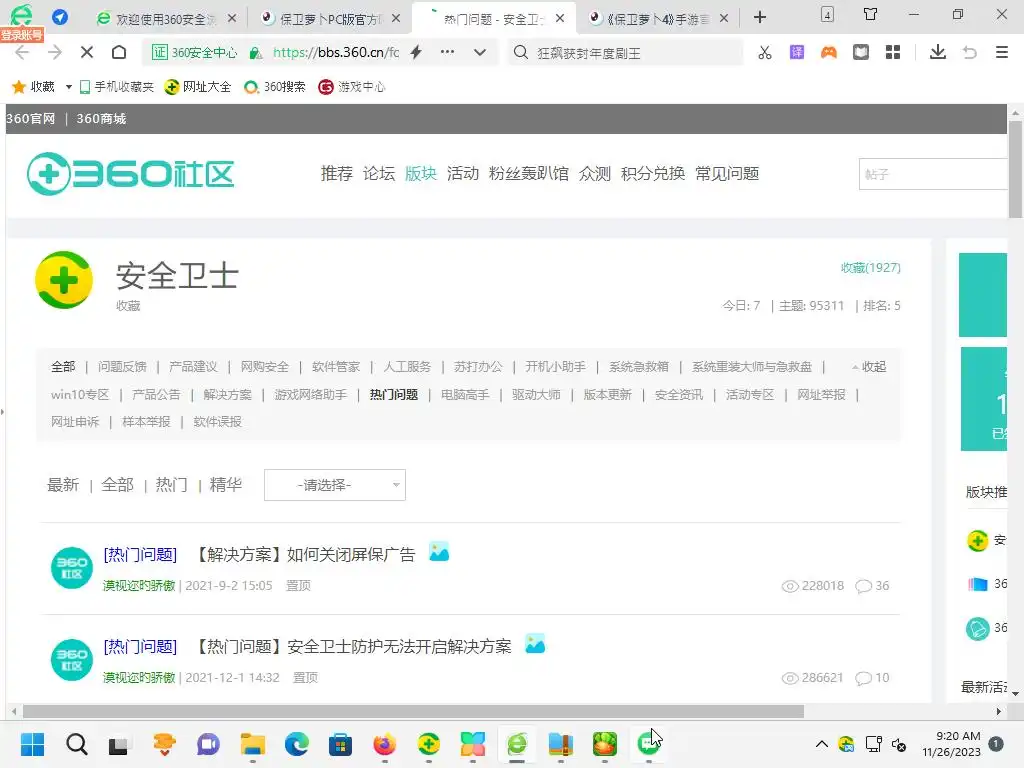Image resolution: width=1024 pixels, height=768 pixels.
Task: Open 手机收藏夹 bookmark
Action: pos(116,87)
